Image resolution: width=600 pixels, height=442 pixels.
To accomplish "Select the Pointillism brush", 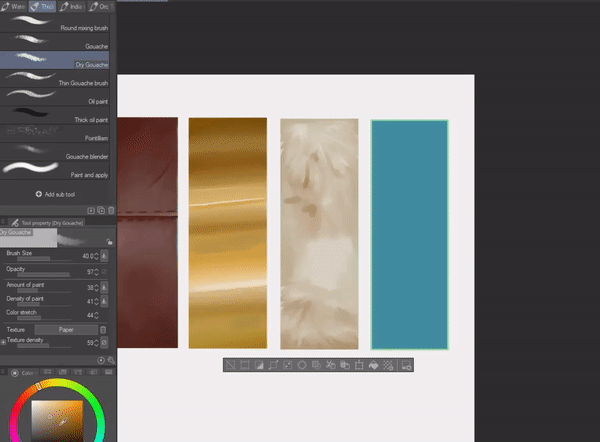I will coord(55,134).
